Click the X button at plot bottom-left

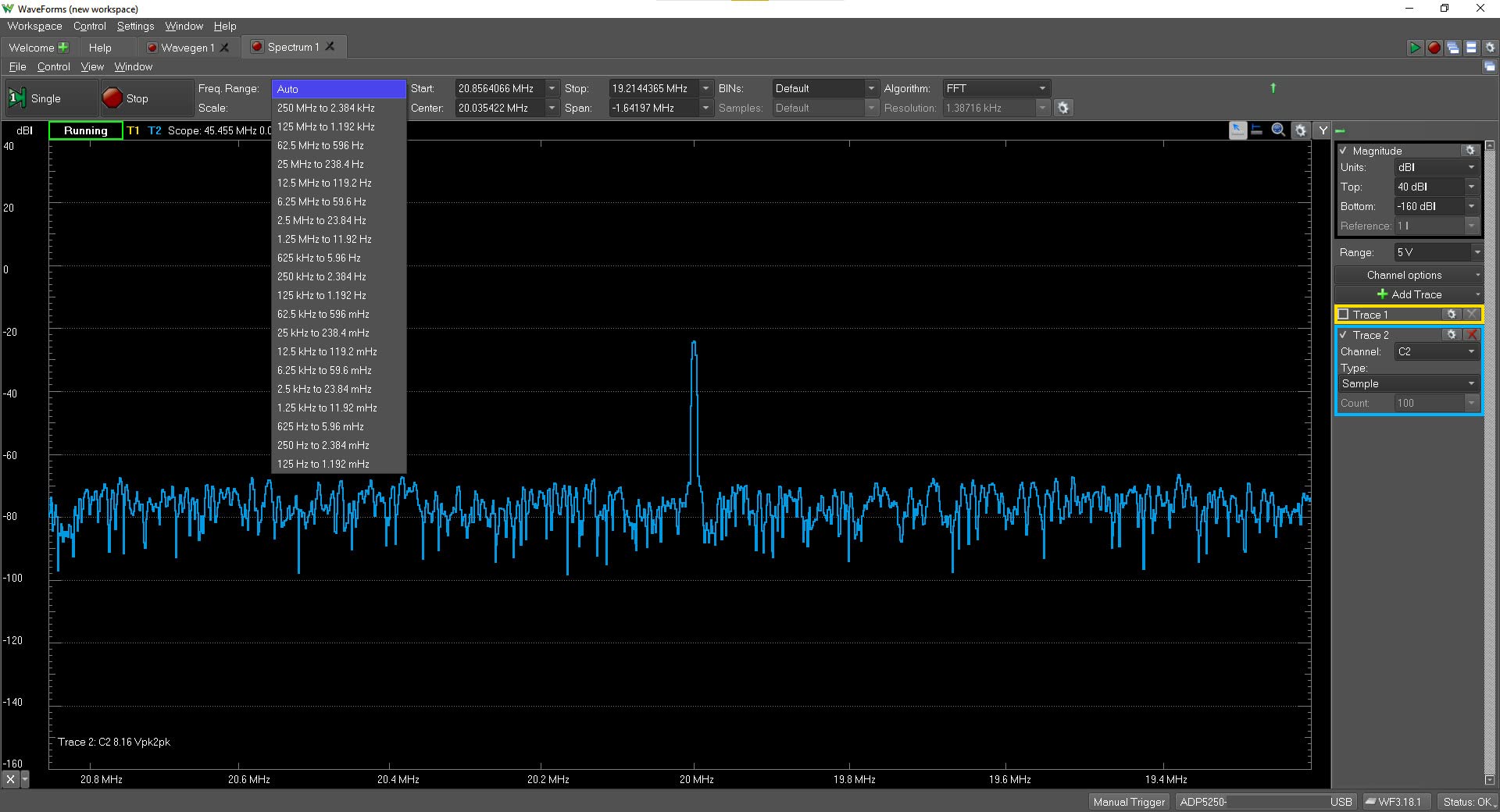(x=10, y=779)
